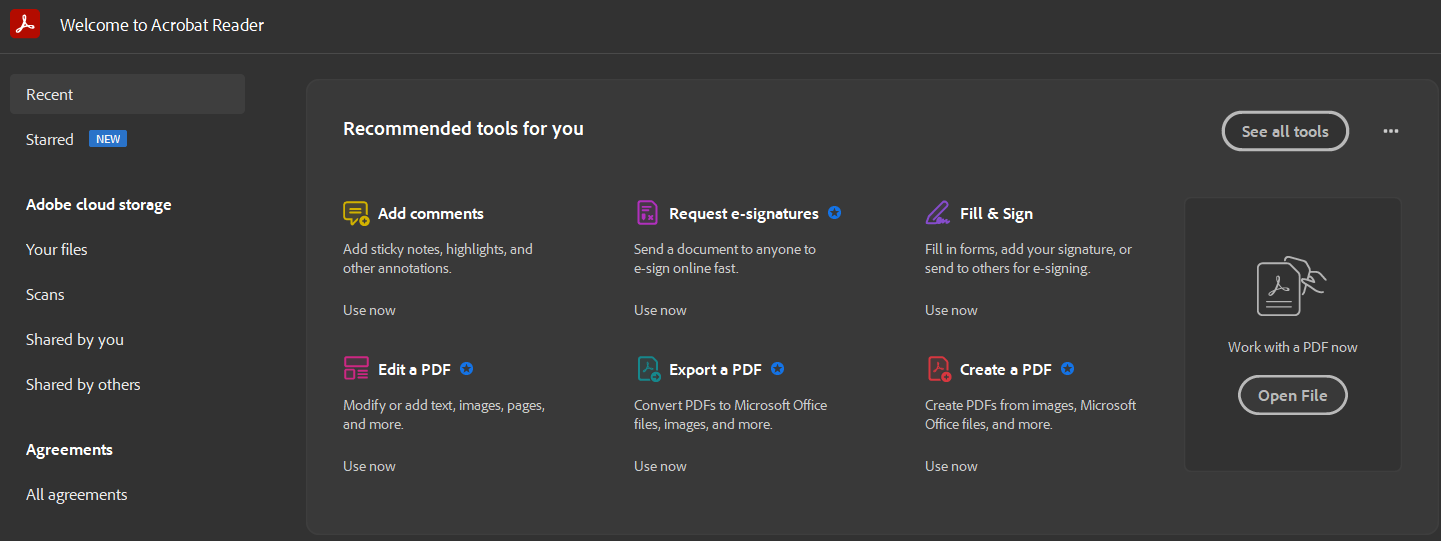Click the premium star badge beside Edit a PDF
The width and height of the screenshot is (1441, 541).
(x=467, y=369)
